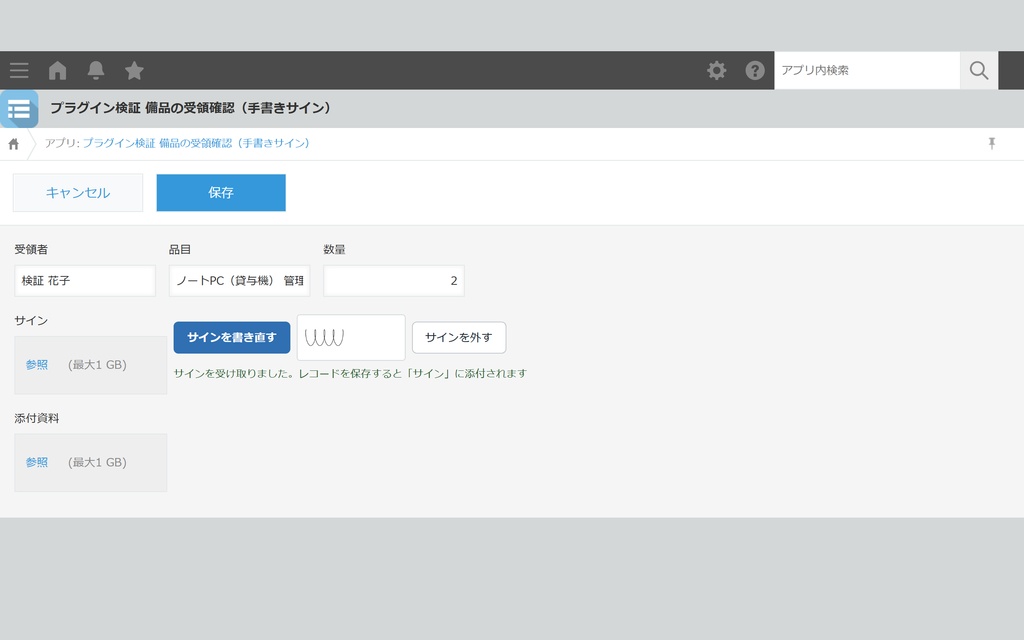
Task: Click 参照 link under 添付資料
Action: pyautogui.click(x=37, y=462)
